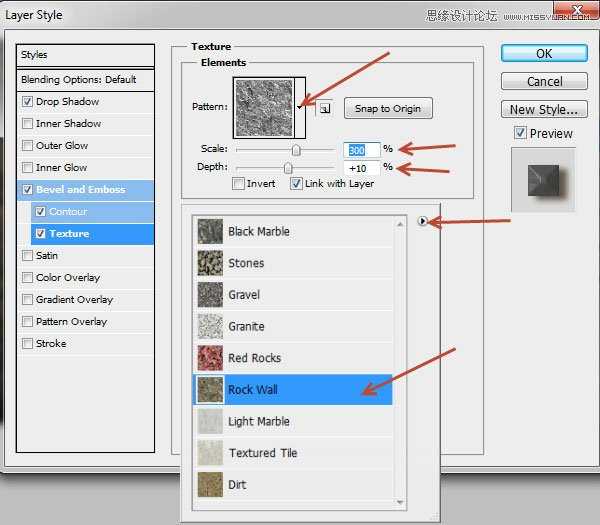The height and width of the screenshot is (525, 600).
Task: Click the pattern list scroll down arrow
Action: 400,502
